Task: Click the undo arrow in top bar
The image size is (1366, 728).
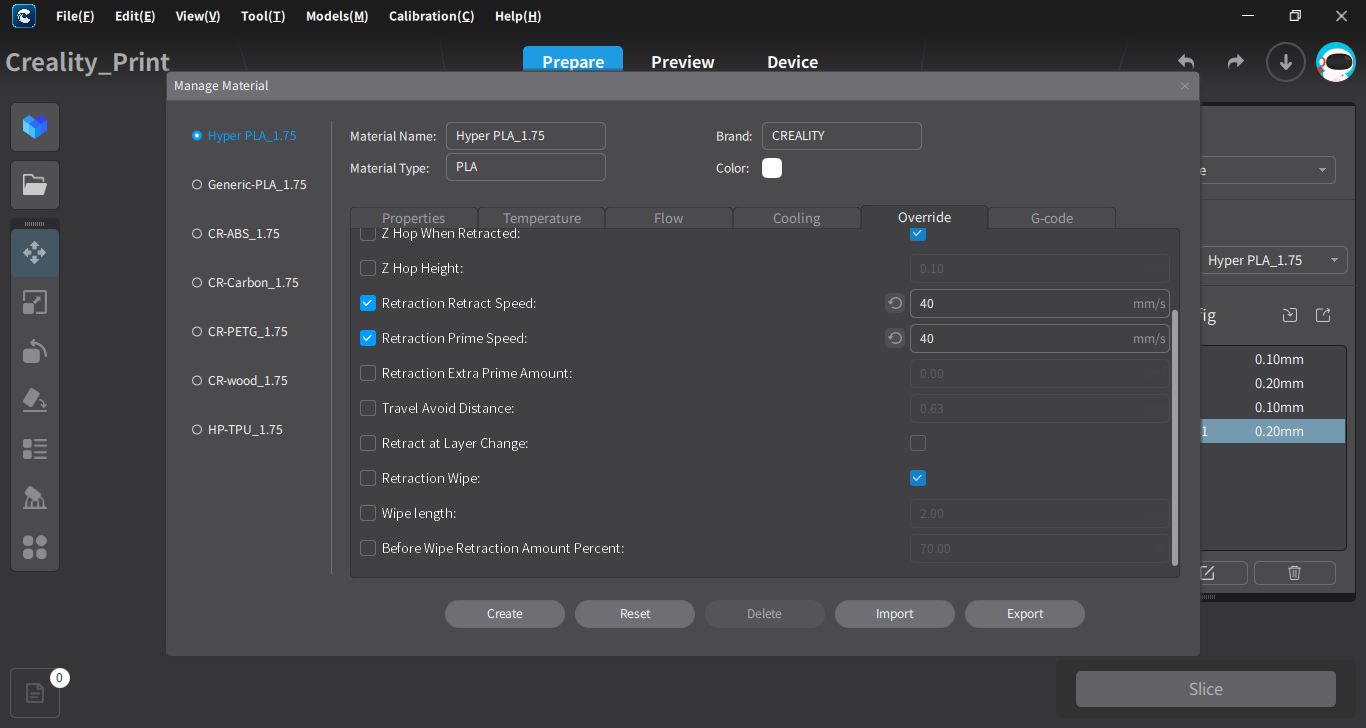Action: 1186,62
